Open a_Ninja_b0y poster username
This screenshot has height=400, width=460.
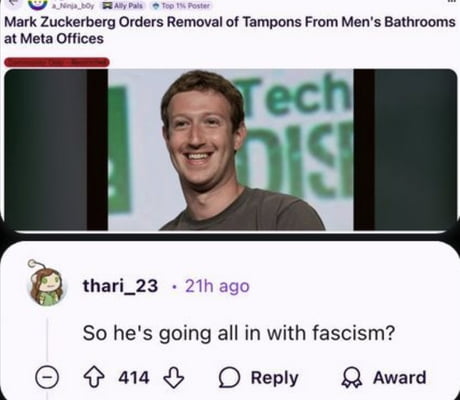tap(73, 6)
